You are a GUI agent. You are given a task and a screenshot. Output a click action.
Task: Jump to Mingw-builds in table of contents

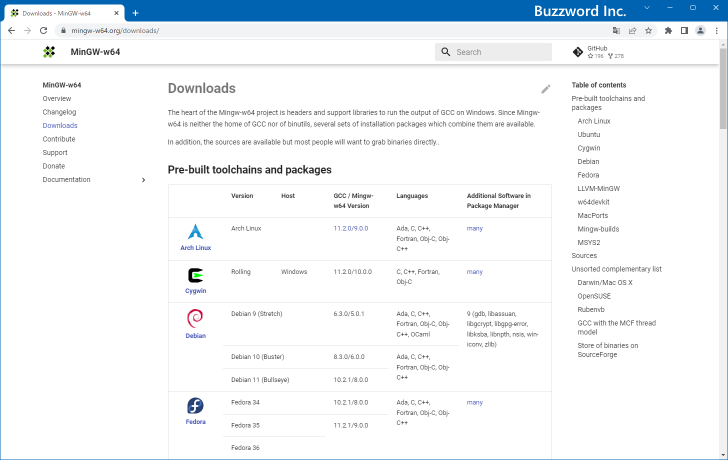pos(598,229)
